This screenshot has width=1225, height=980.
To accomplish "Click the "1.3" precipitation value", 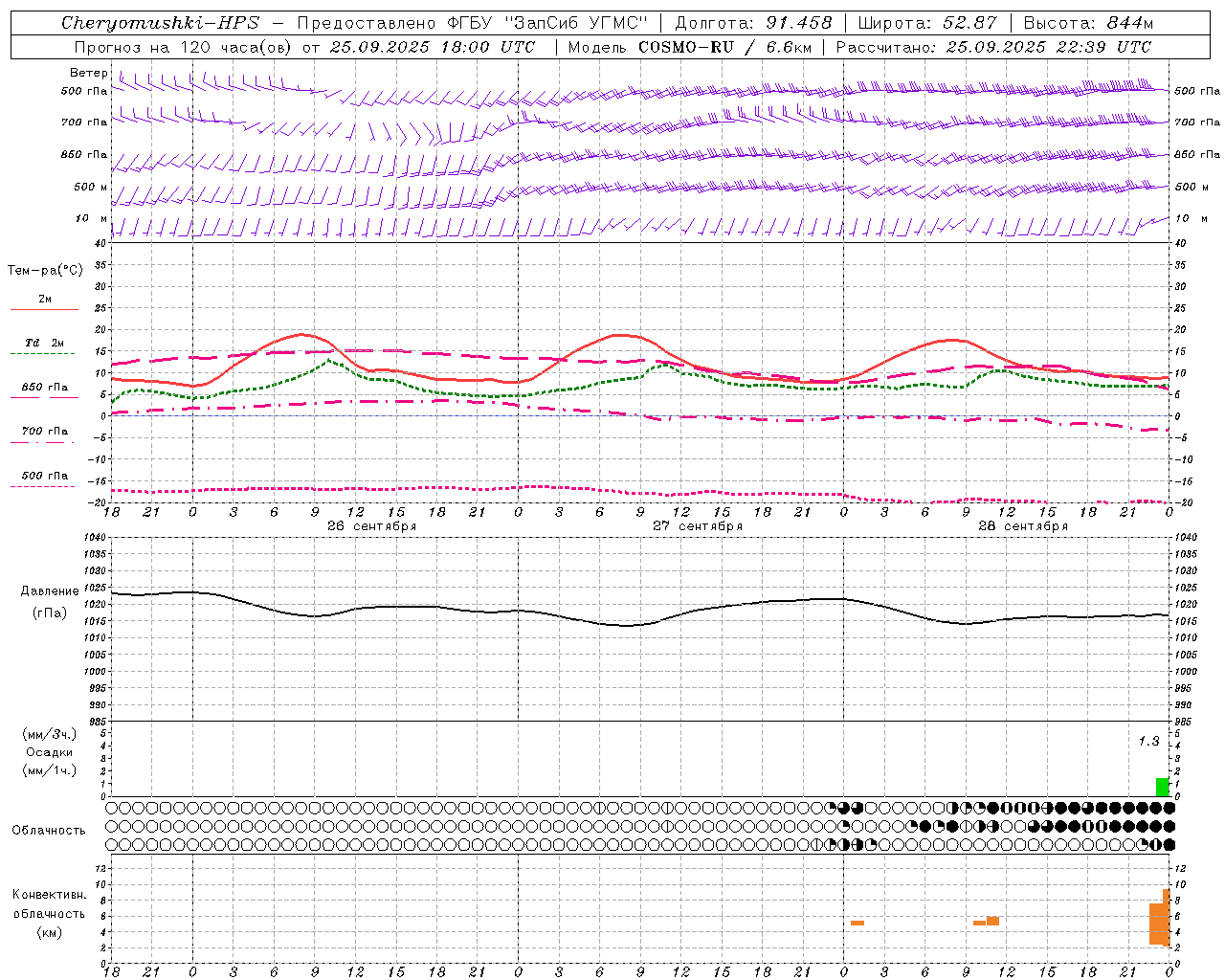I will pyautogui.click(x=1148, y=742).
